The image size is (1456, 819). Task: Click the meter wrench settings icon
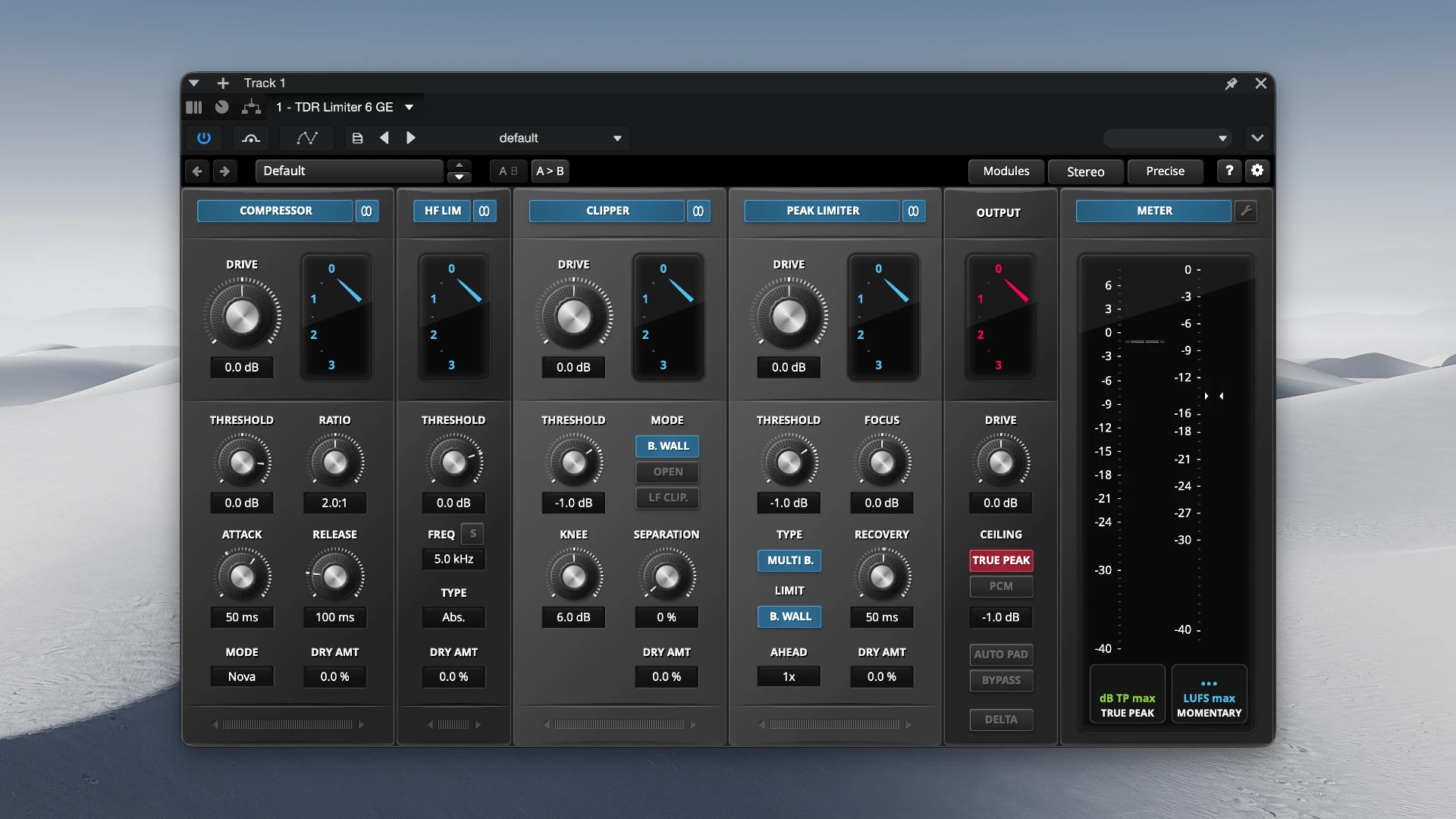pyautogui.click(x=1246, y=211)
